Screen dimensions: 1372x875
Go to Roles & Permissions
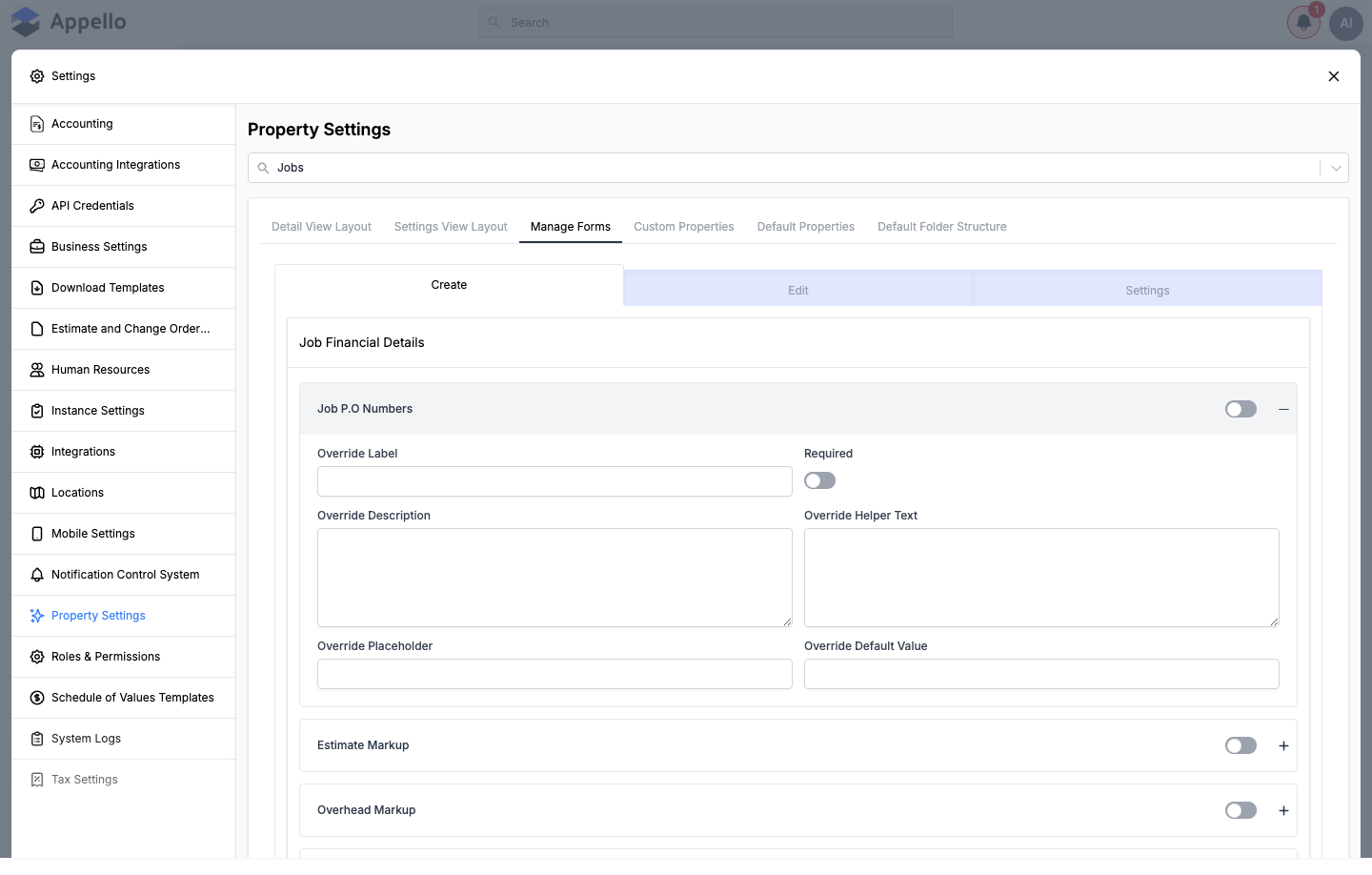pos(124,657)
